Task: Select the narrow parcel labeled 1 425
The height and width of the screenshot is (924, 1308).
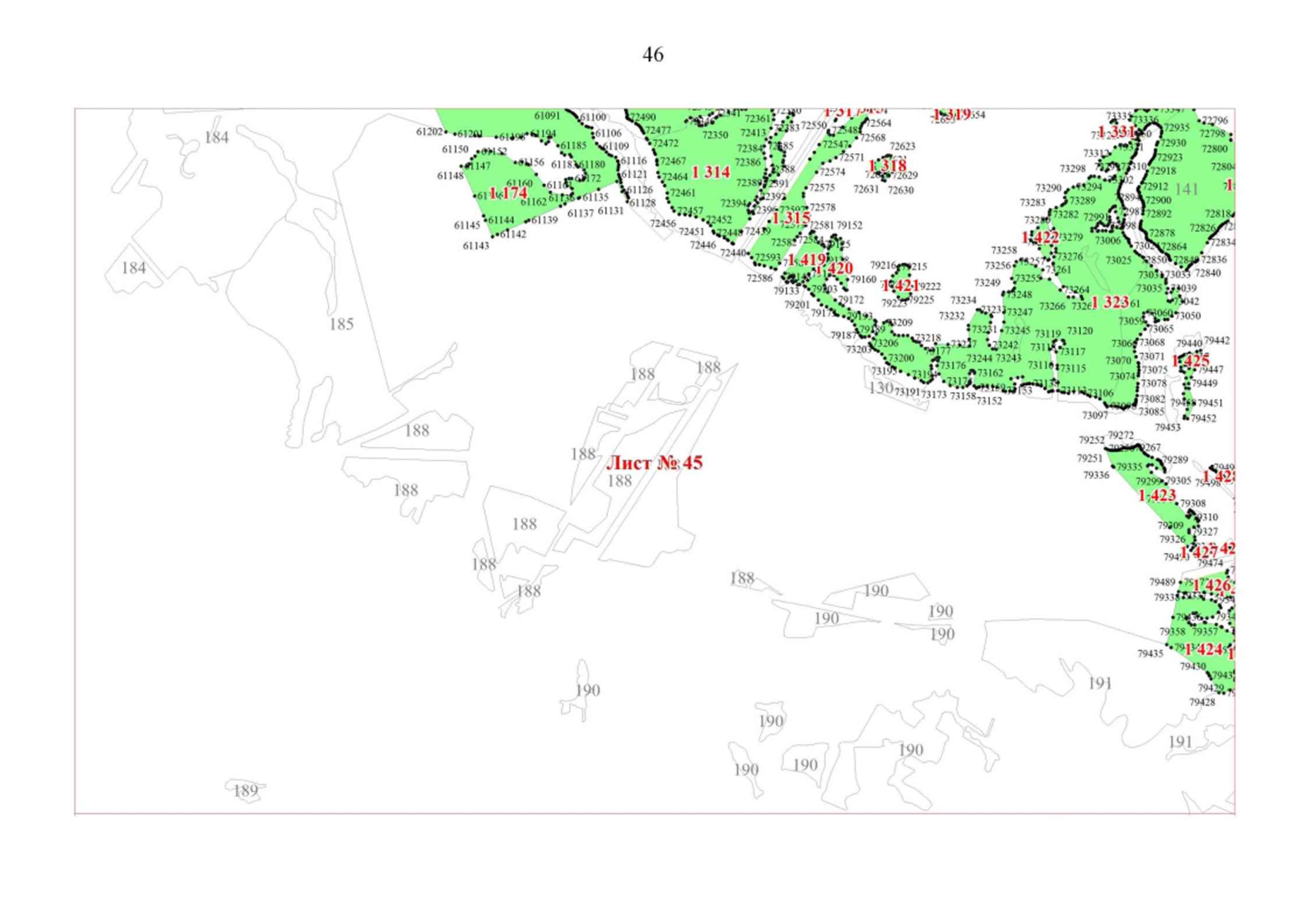Action: coord(1189,360)
